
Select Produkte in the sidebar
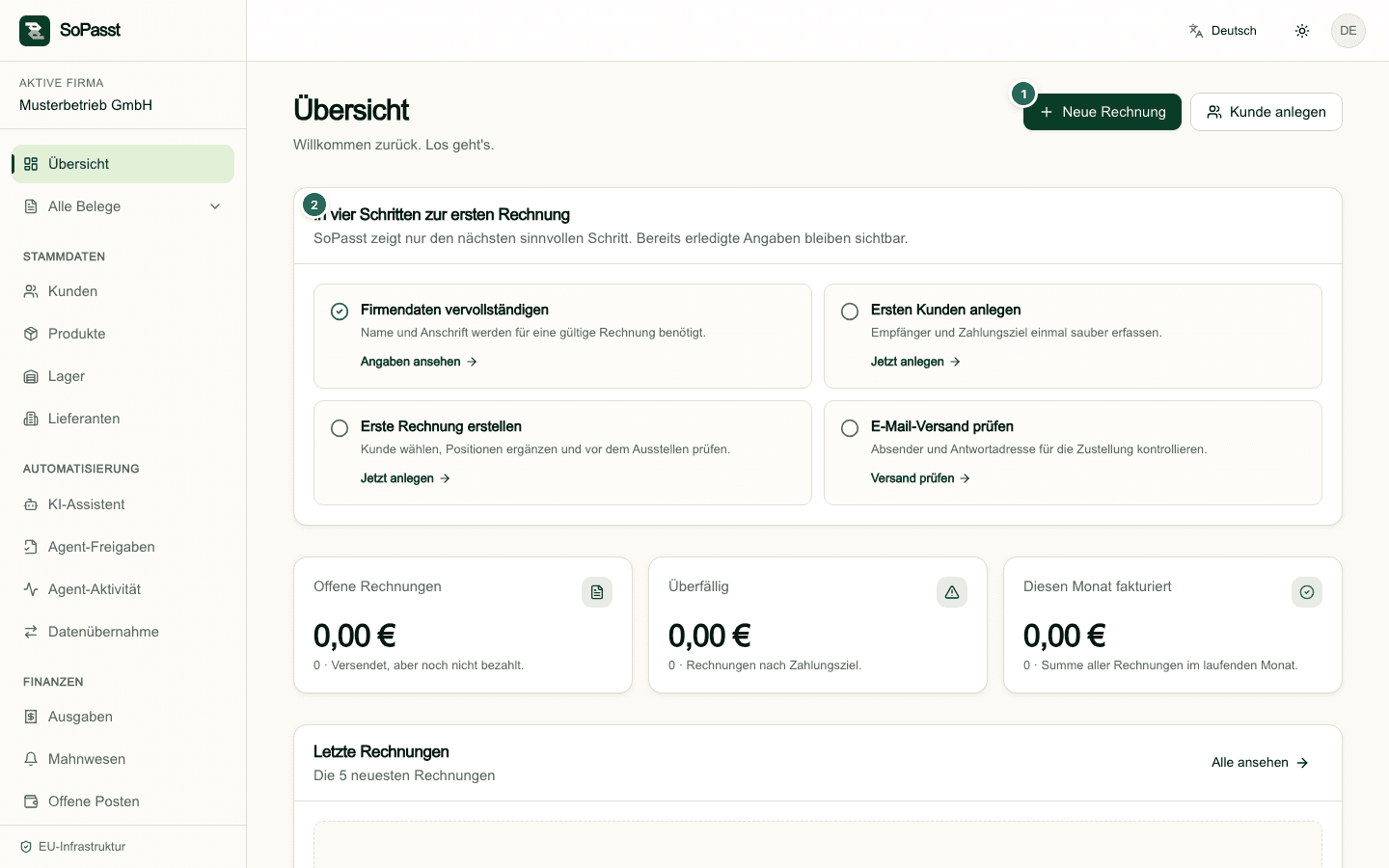click(x=123, y=334)
